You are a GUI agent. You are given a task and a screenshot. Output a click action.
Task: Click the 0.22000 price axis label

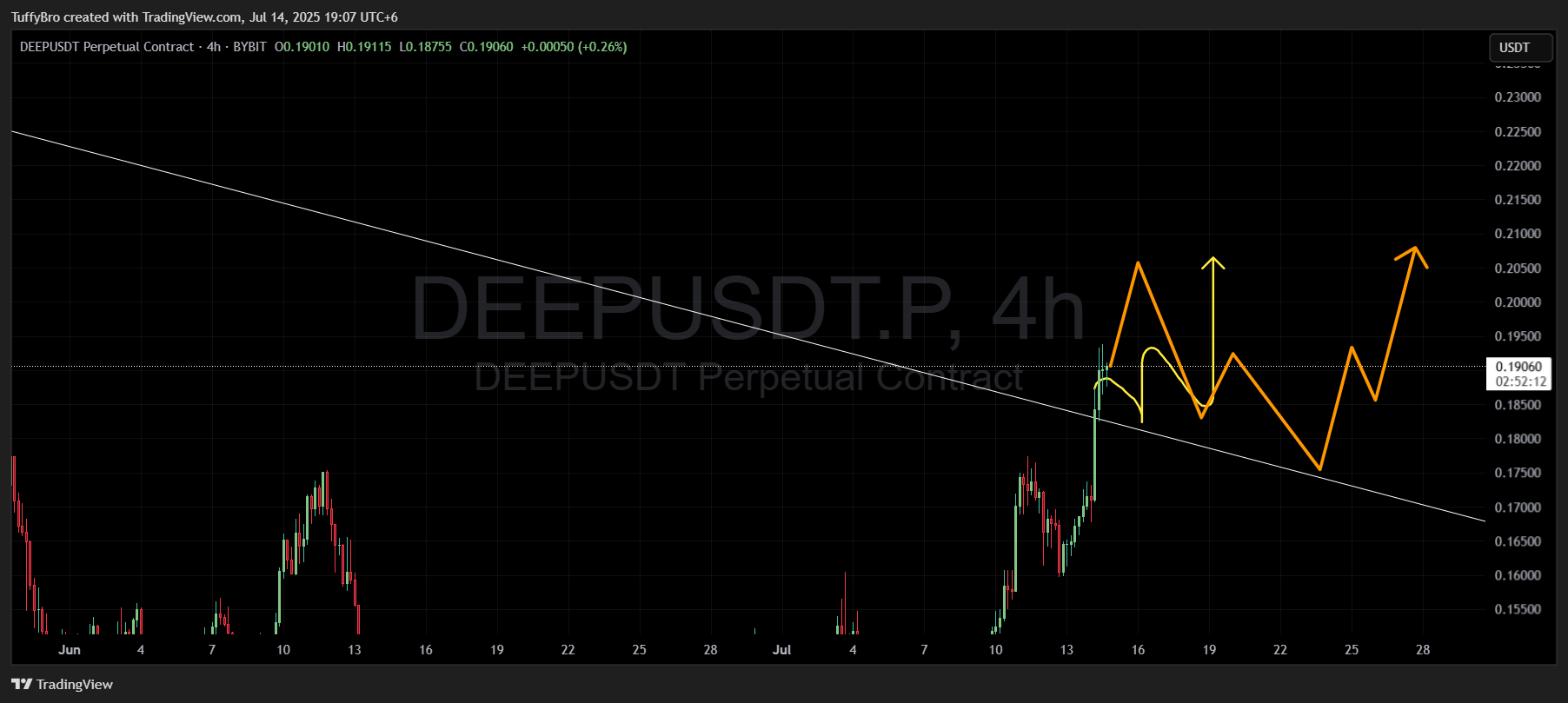tap(1518, 166)
